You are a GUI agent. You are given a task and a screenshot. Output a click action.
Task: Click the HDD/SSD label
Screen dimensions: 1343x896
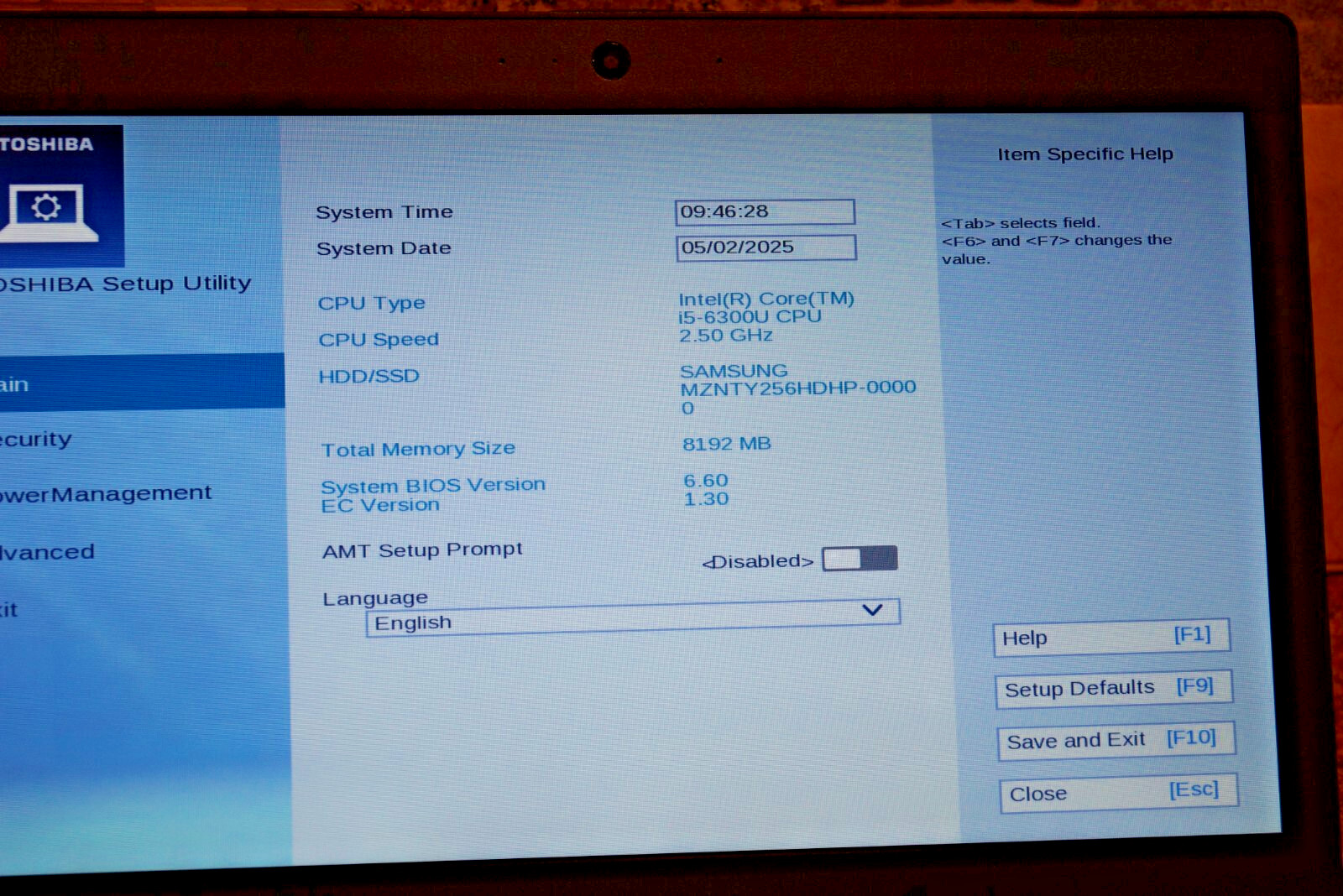[368, 376]
